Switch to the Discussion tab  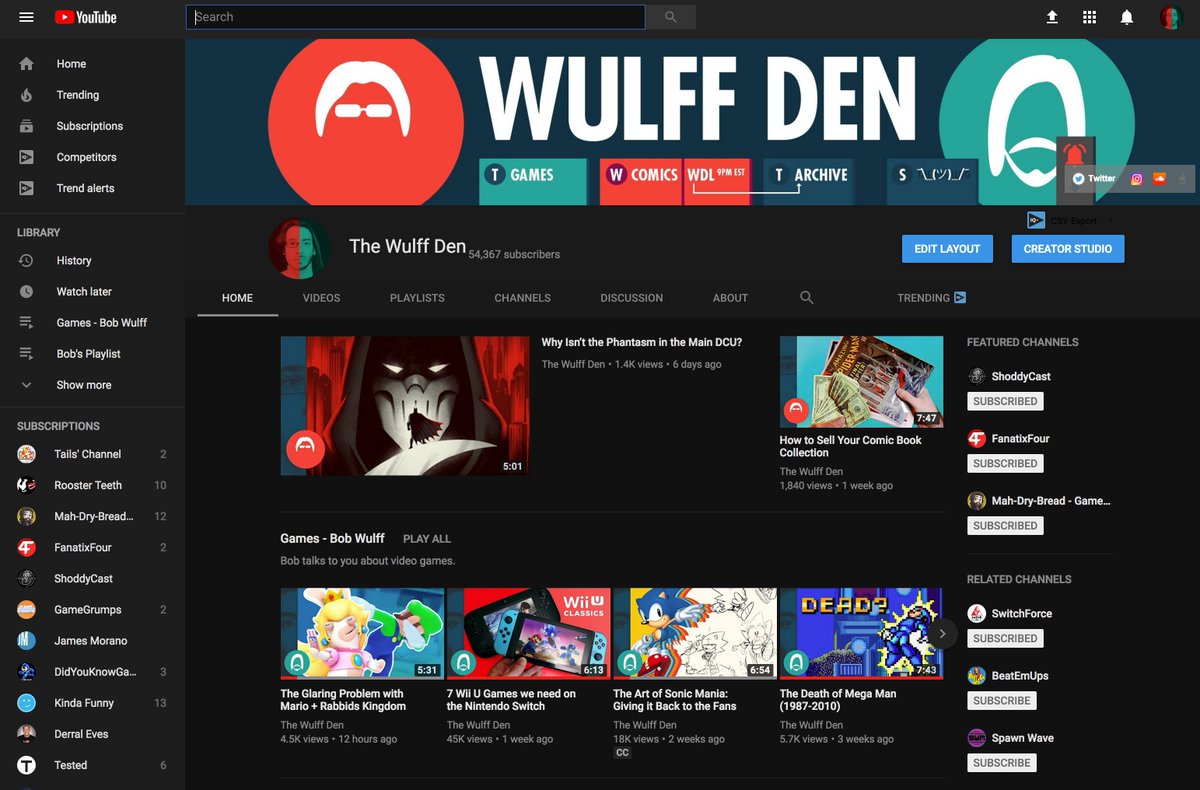tap(631, 298)
